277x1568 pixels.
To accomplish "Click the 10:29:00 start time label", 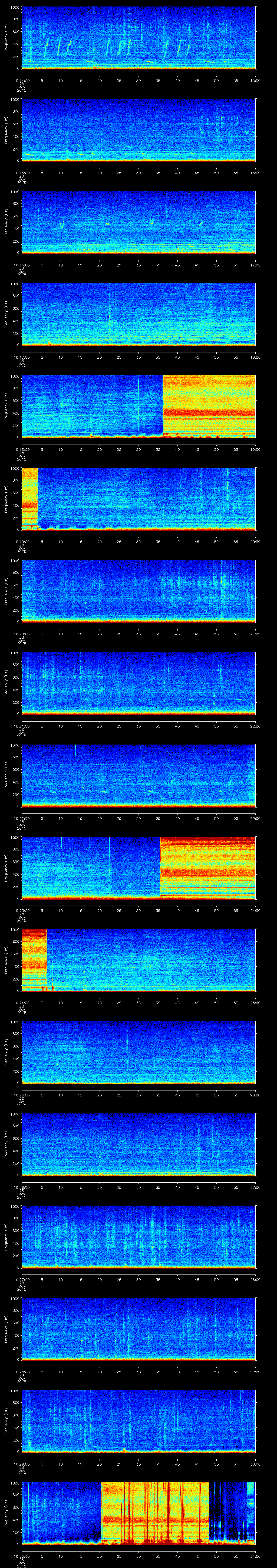I will 21,1463.
